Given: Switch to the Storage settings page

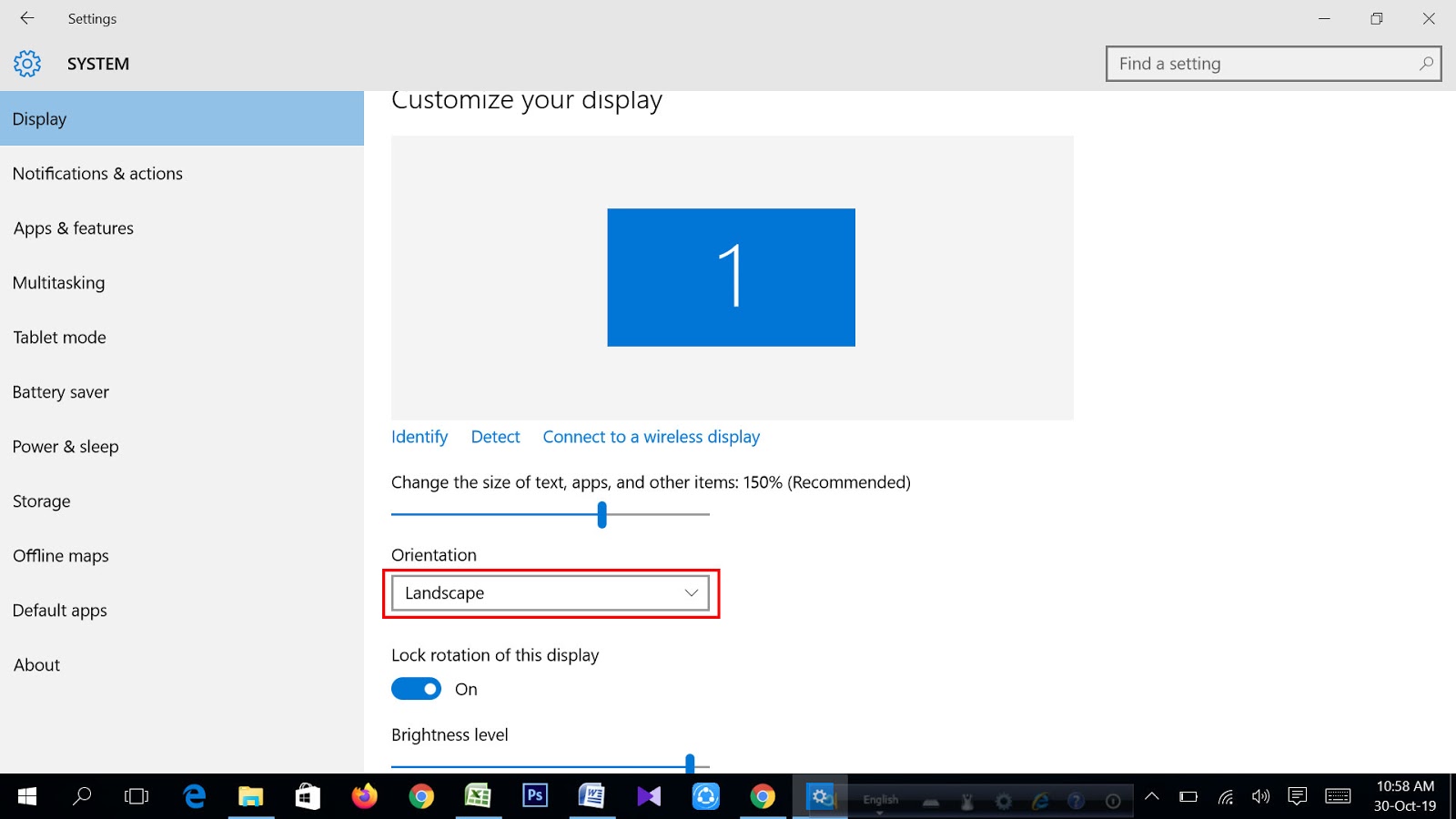Looking at the screenshot, I should pyautogui.click(x=41, y=500).
